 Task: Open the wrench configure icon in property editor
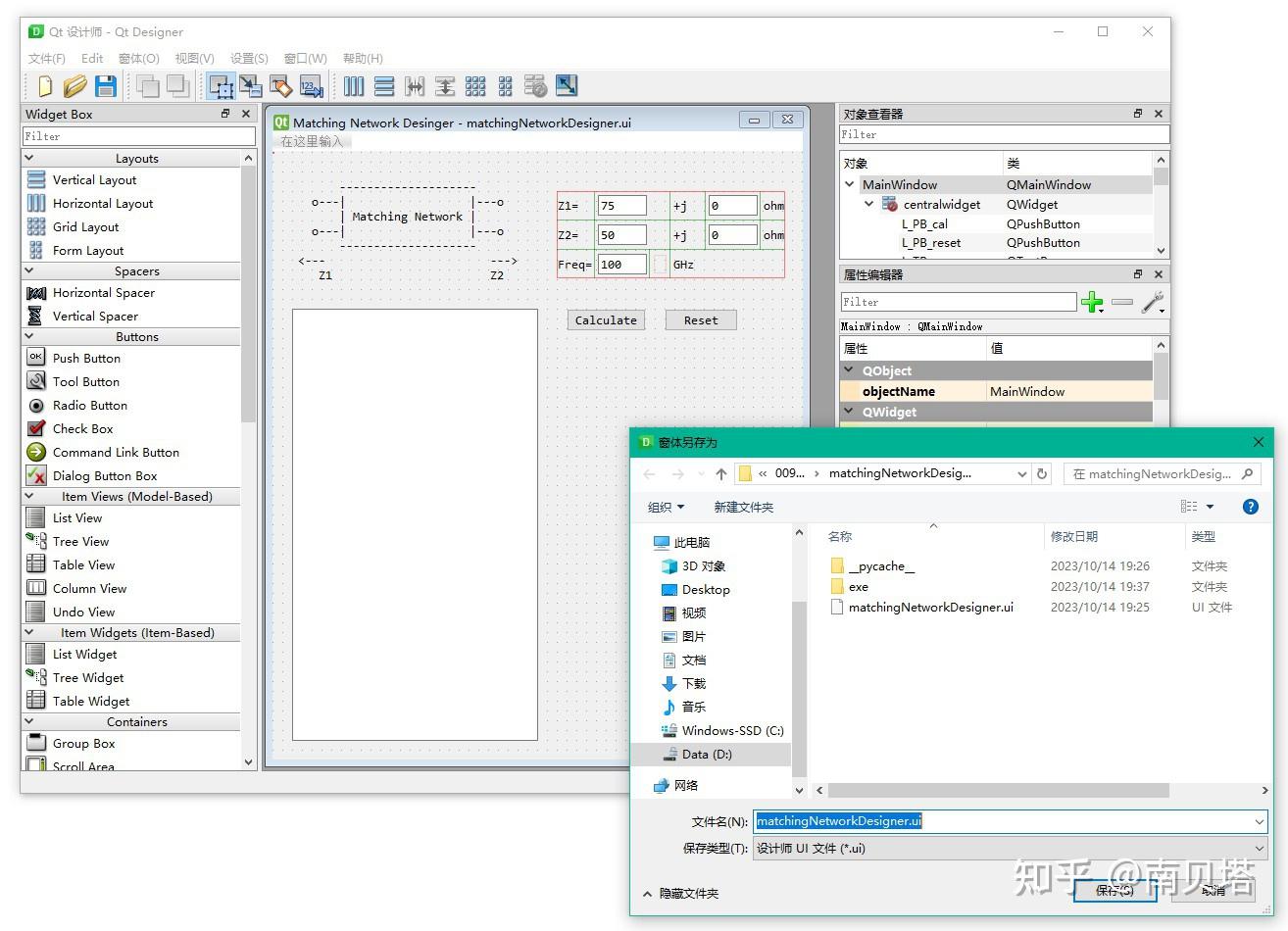click(x=1152, y=303)
